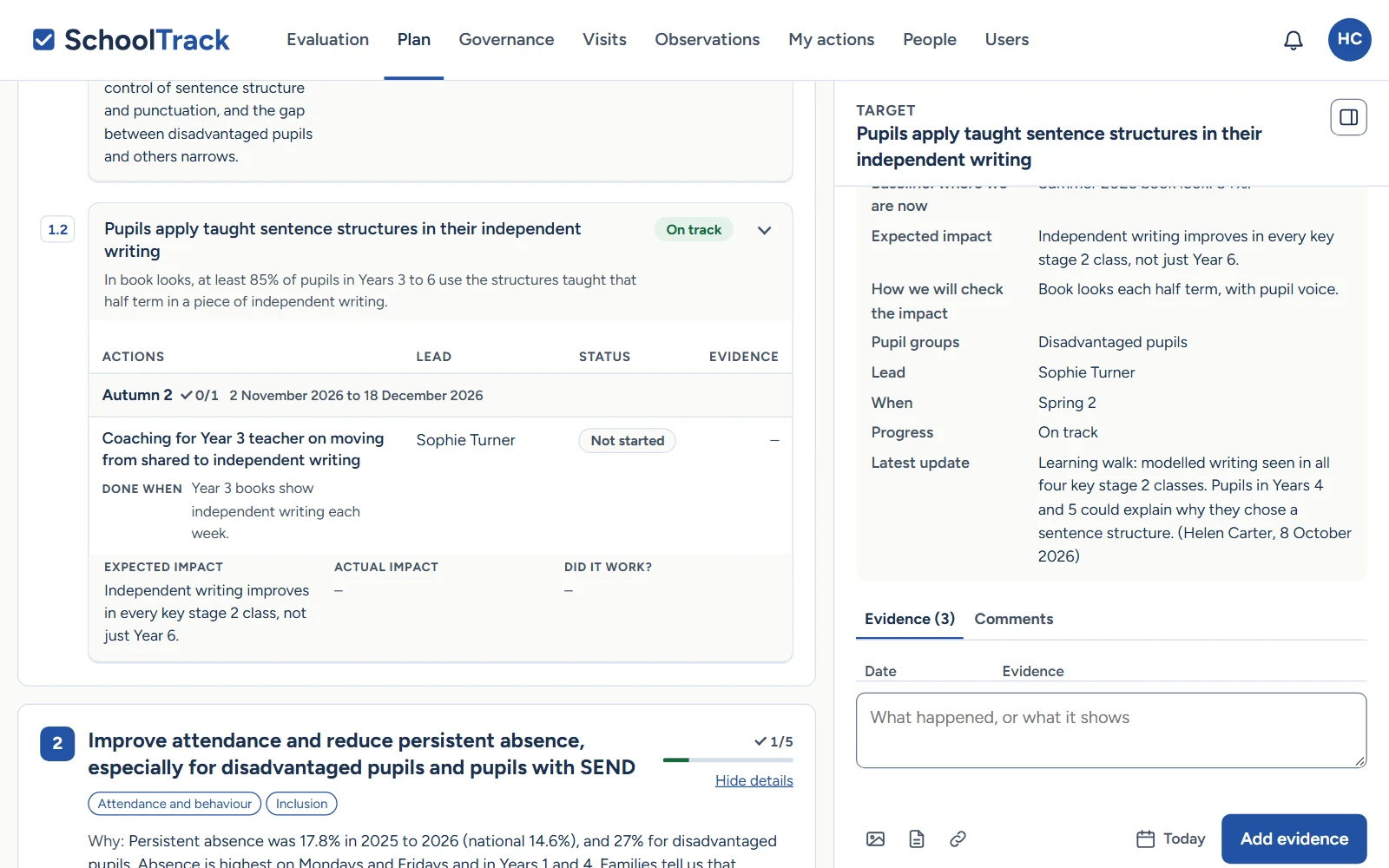
Task: Open Observations page
Action: pos(707,40)
